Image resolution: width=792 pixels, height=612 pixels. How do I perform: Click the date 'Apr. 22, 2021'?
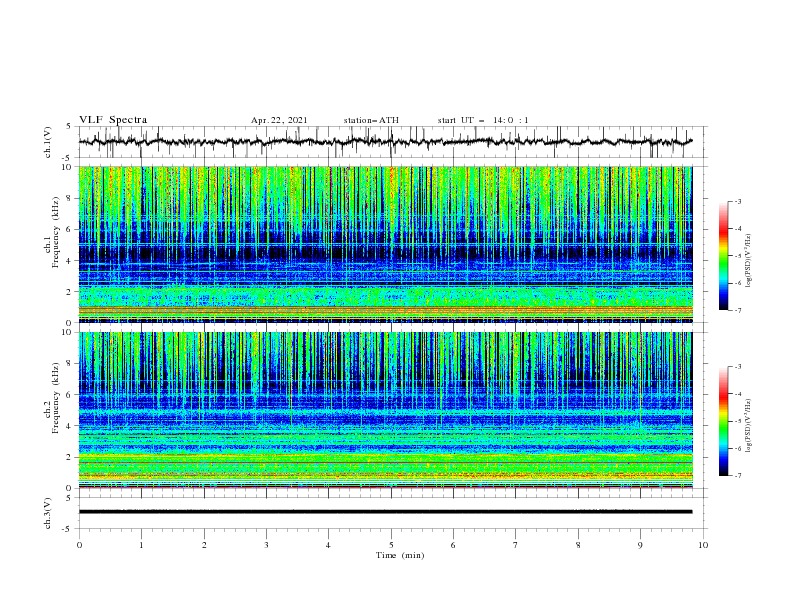pyautogui.click(x=279, y=120)
